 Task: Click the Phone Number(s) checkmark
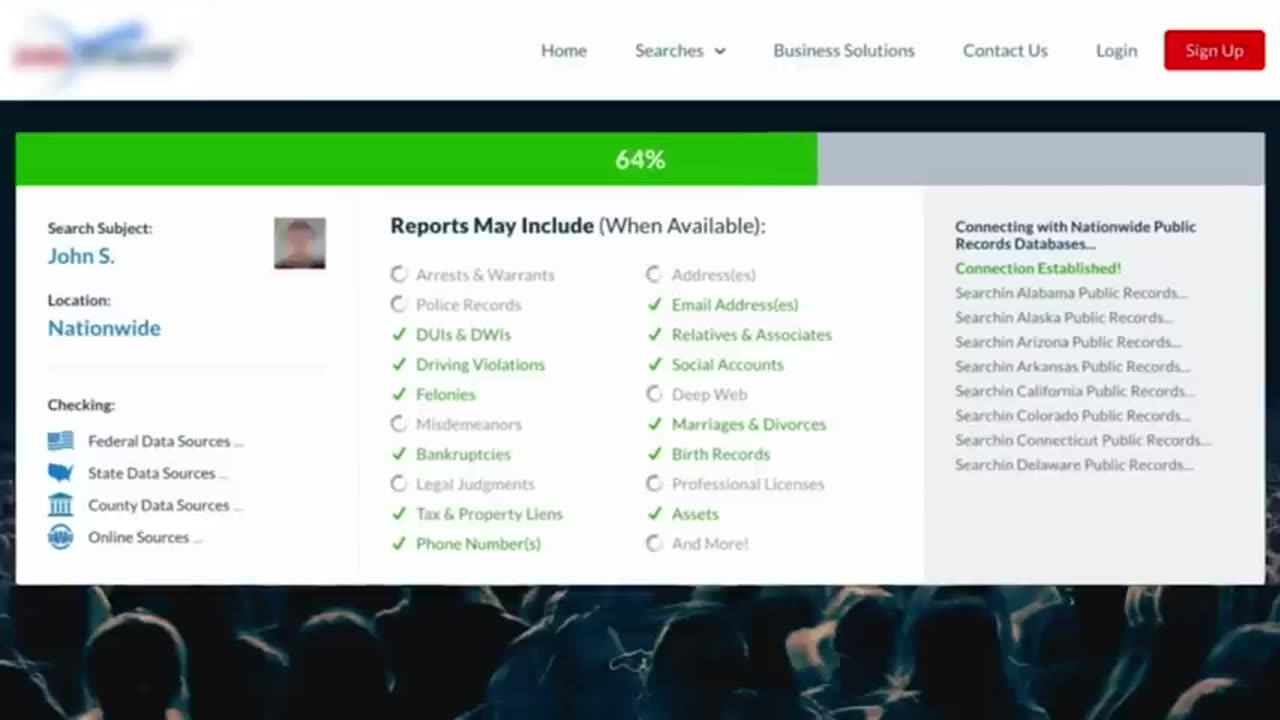click(399, 544)
